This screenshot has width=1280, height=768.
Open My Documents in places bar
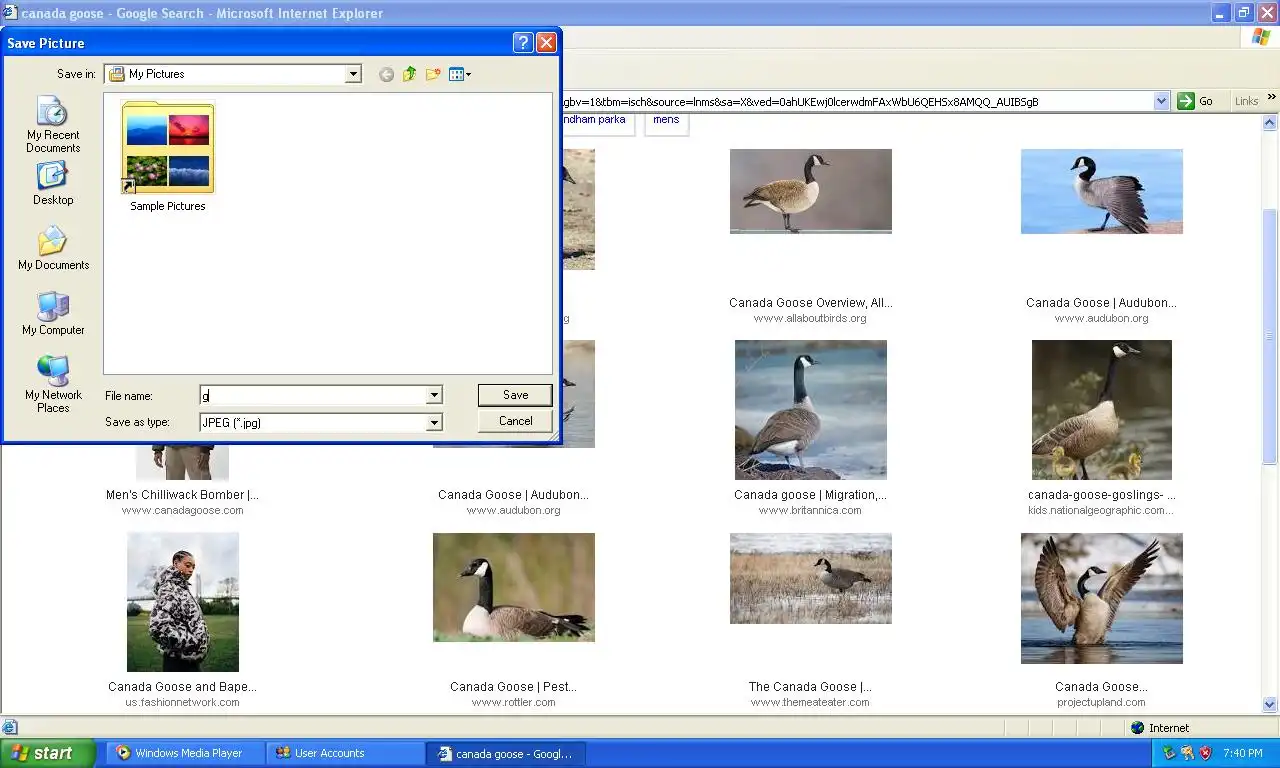(x=53, y=248)
